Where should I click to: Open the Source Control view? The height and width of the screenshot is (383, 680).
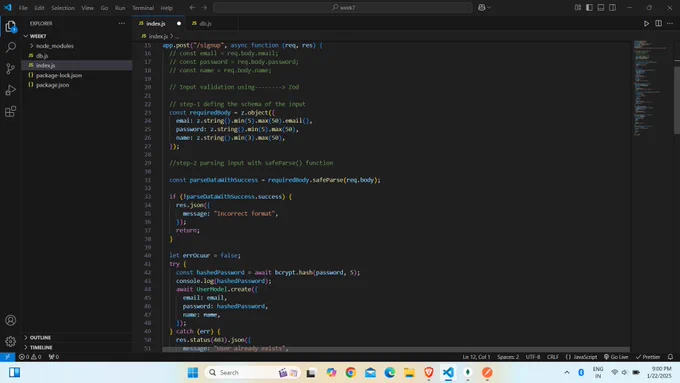[x=10, y=69]
